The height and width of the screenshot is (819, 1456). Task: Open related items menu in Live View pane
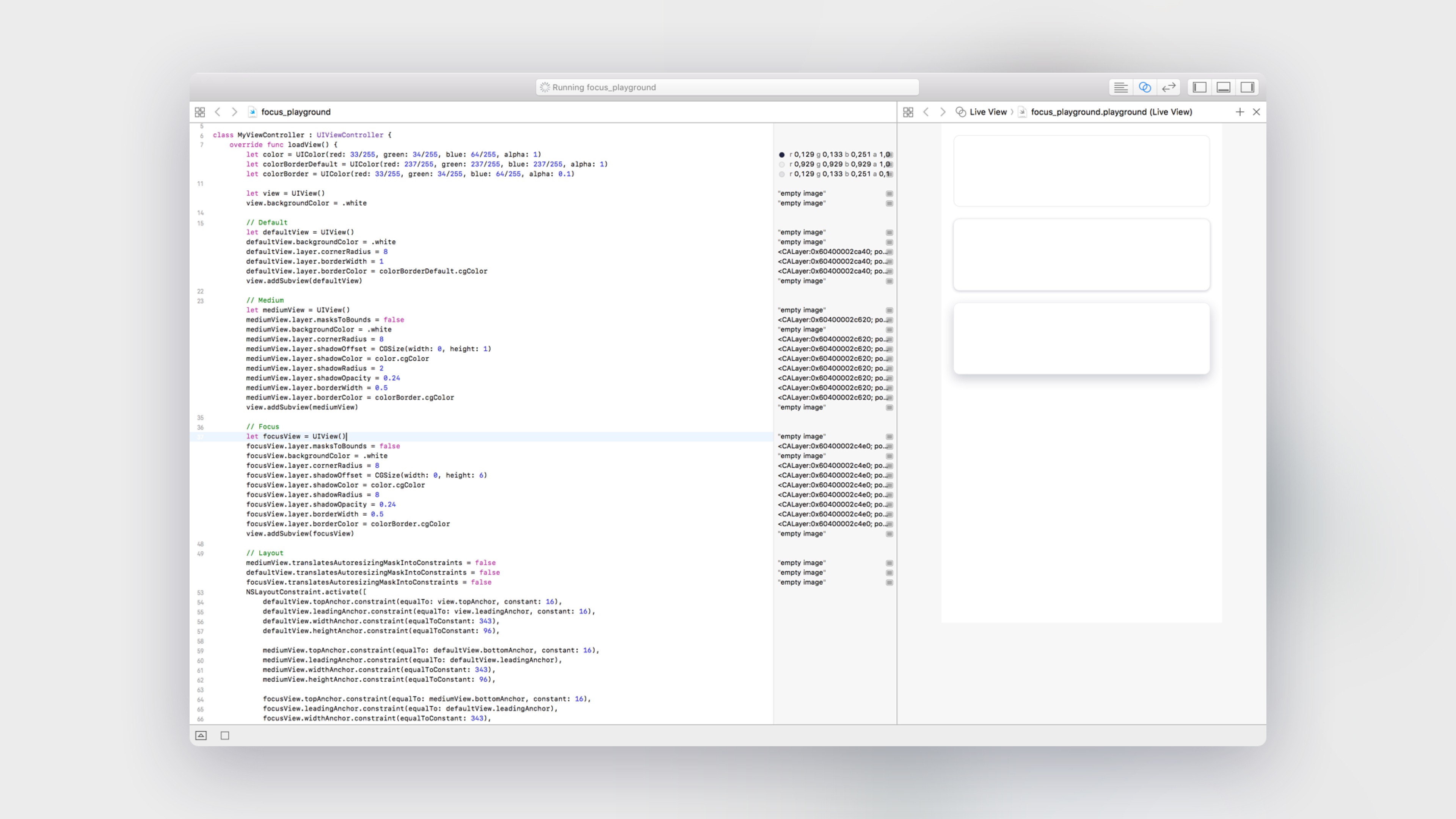[908, 112]
